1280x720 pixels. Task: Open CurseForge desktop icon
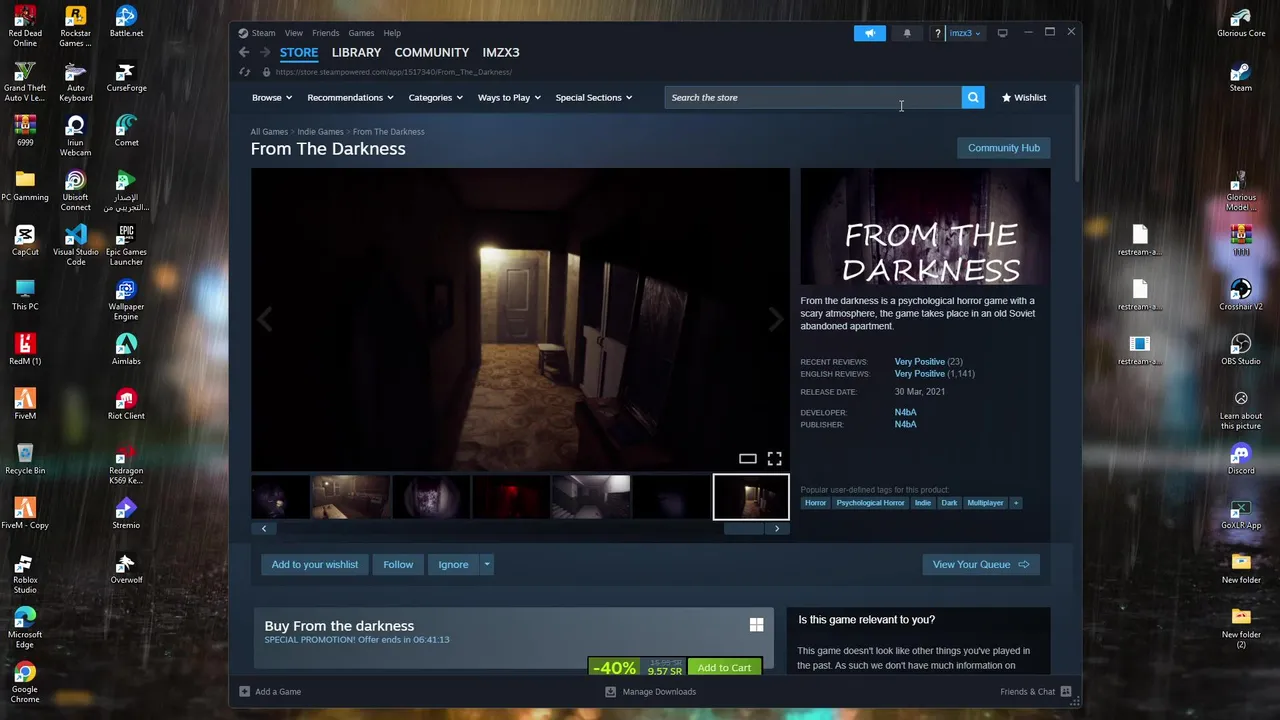point(126,77)
